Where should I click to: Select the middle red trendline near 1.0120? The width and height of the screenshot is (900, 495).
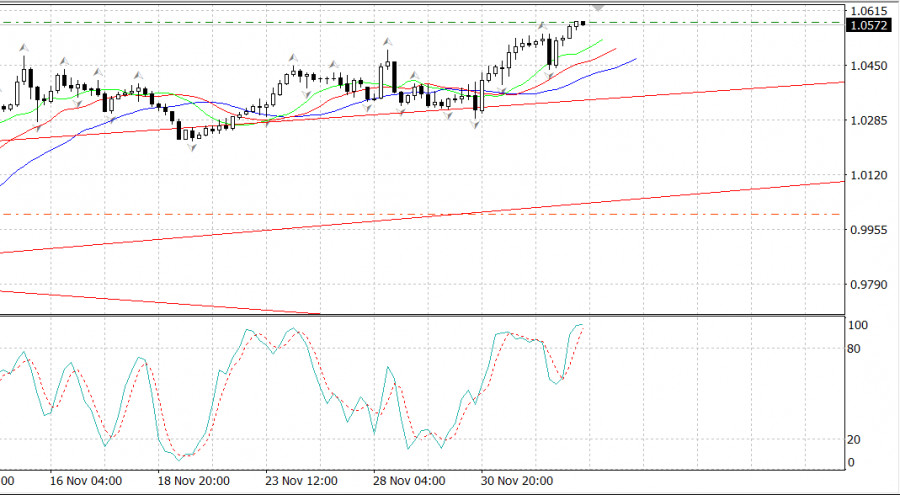tap(700, 191)
